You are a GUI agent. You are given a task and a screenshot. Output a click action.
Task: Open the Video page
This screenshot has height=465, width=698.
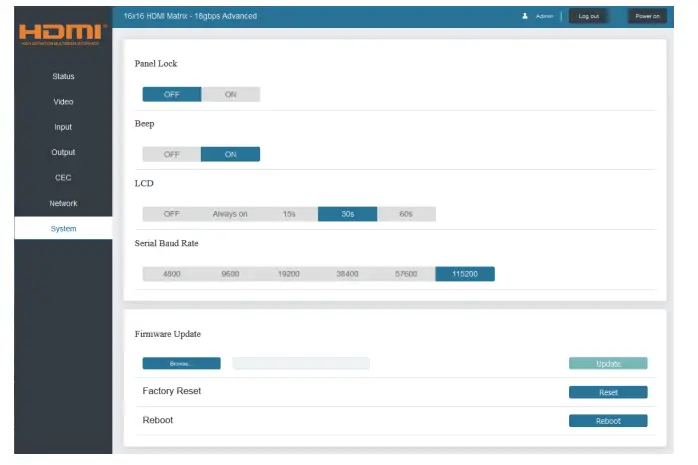[63, 102]
